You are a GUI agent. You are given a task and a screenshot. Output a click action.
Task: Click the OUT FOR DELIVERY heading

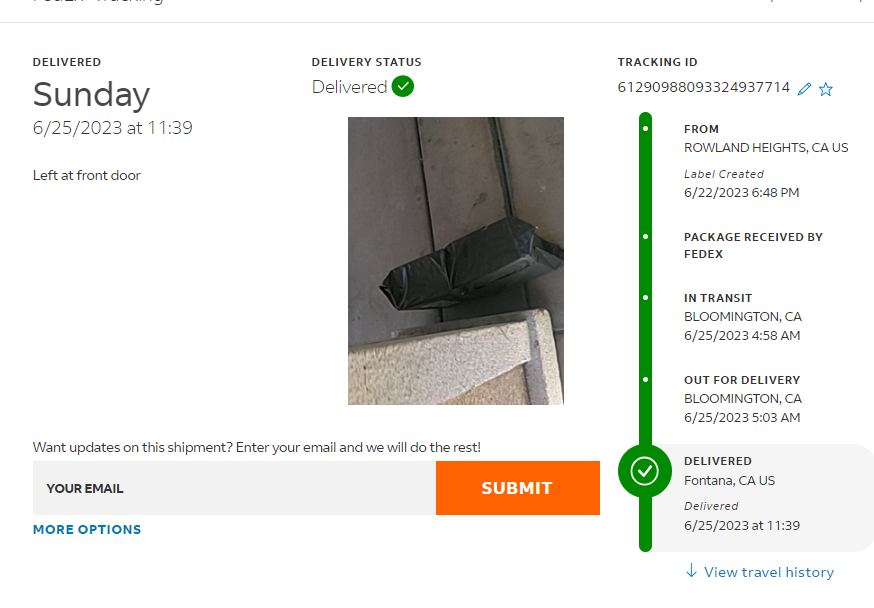[742, 380]
